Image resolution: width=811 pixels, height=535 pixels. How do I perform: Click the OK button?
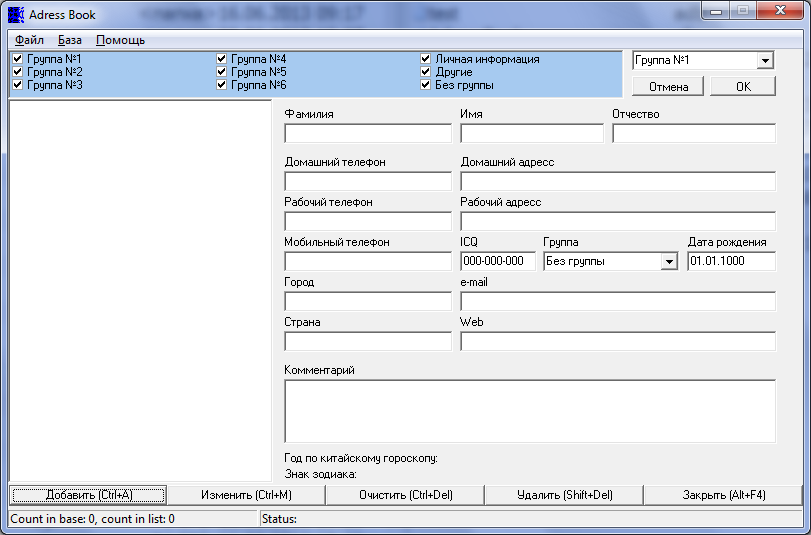(742, 87)
